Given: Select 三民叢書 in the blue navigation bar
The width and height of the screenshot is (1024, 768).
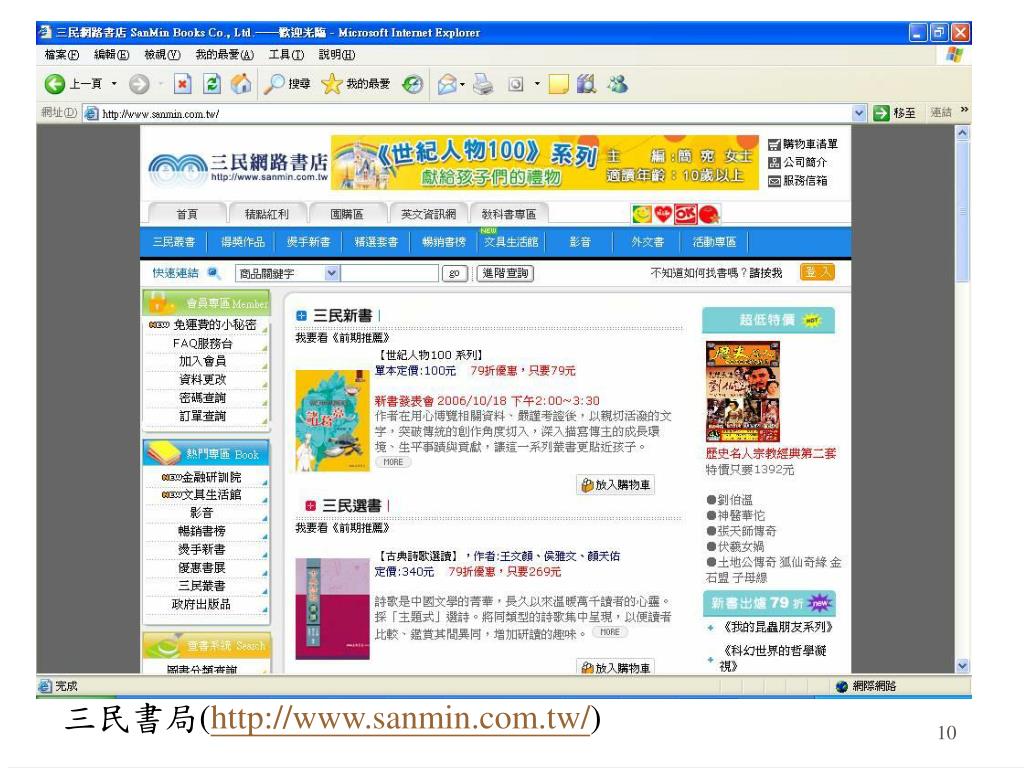Looking at the screenshot, I should click(x=174, y=242).
